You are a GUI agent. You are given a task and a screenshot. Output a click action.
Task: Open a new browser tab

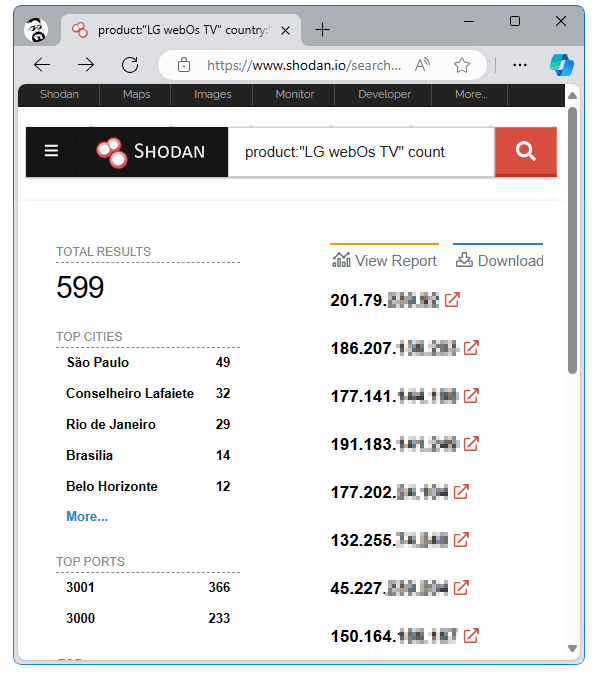click(x=322, y=30)
